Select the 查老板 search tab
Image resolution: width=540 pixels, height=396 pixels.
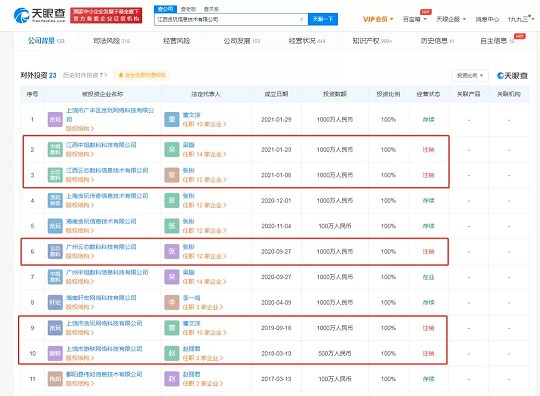click(x=188, y=9)
